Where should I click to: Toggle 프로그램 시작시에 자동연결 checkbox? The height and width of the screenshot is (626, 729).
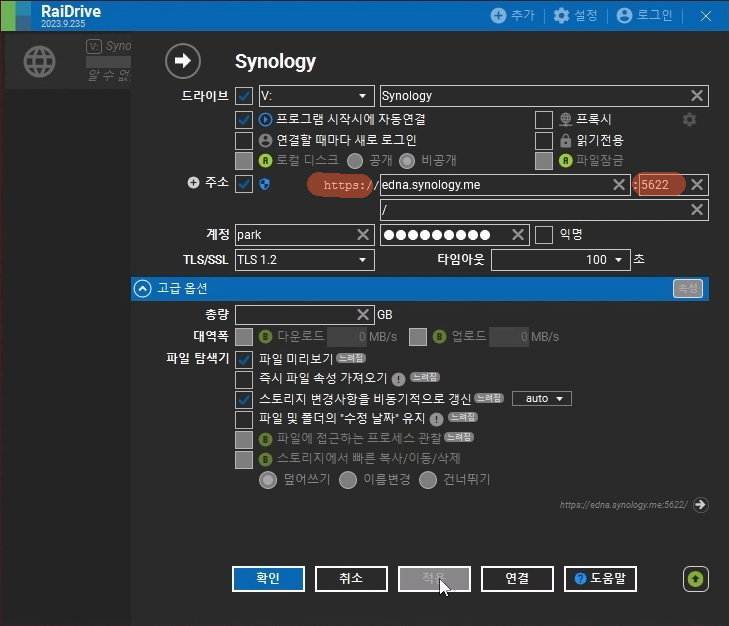(244, 120)
